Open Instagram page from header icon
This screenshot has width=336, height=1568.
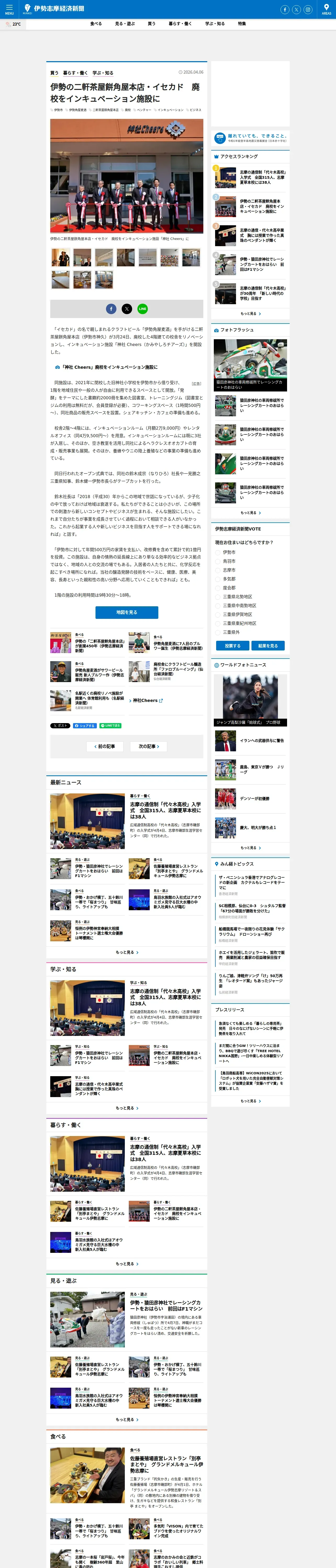[308, 9]
